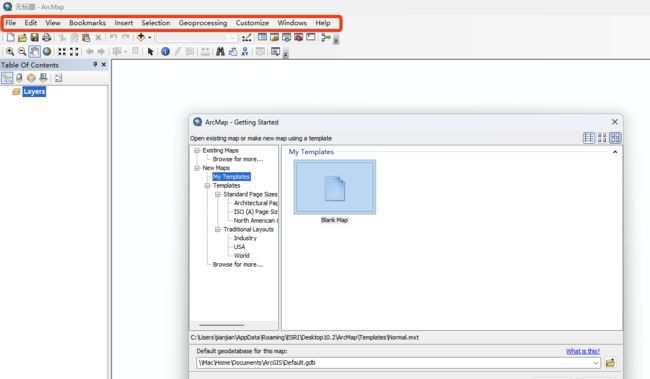Toggle List By Source view
The width and height of the screenshot is (650, 379).
coord(19,78)
